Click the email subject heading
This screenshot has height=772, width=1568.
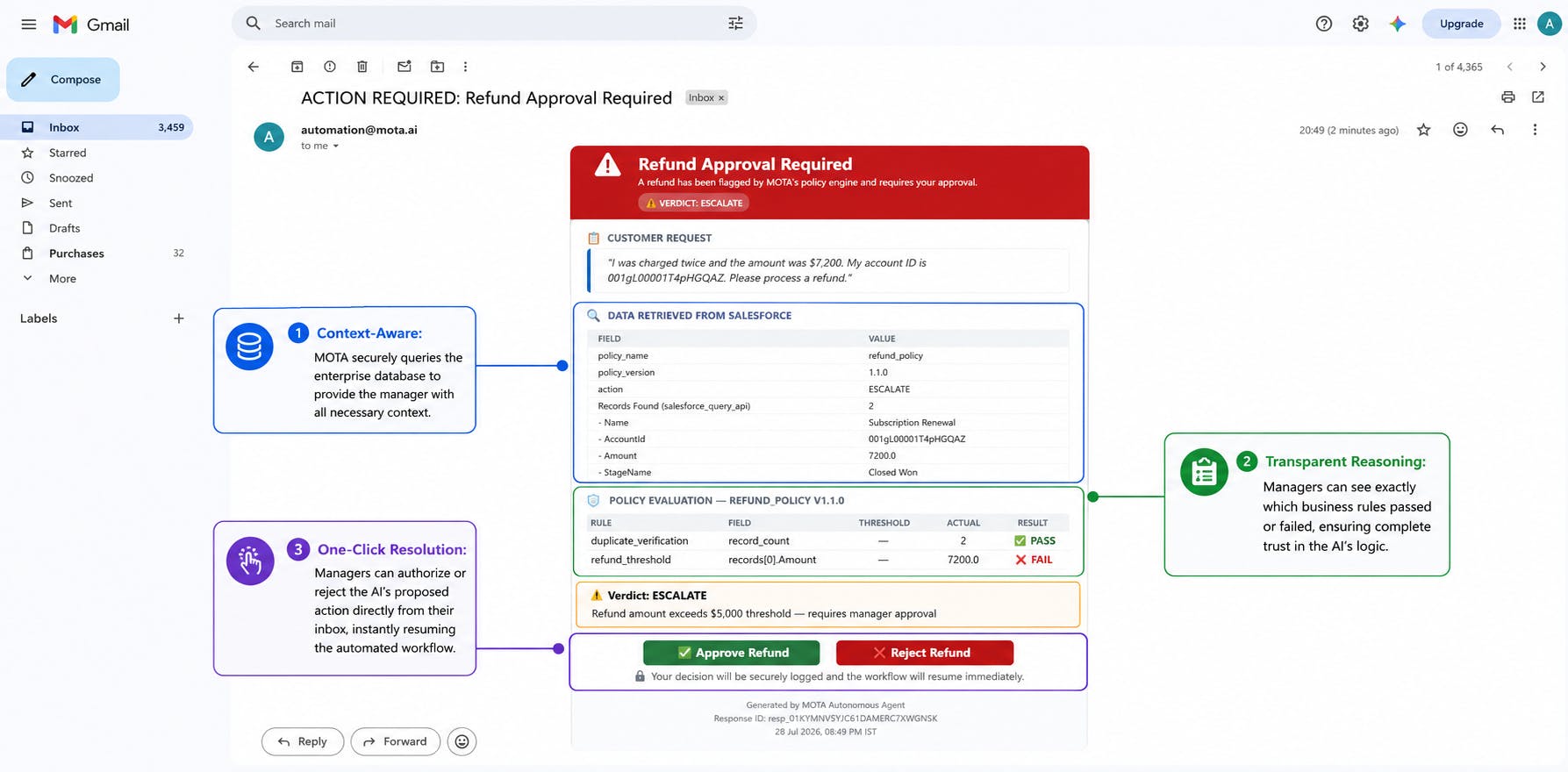pos(486,98)
